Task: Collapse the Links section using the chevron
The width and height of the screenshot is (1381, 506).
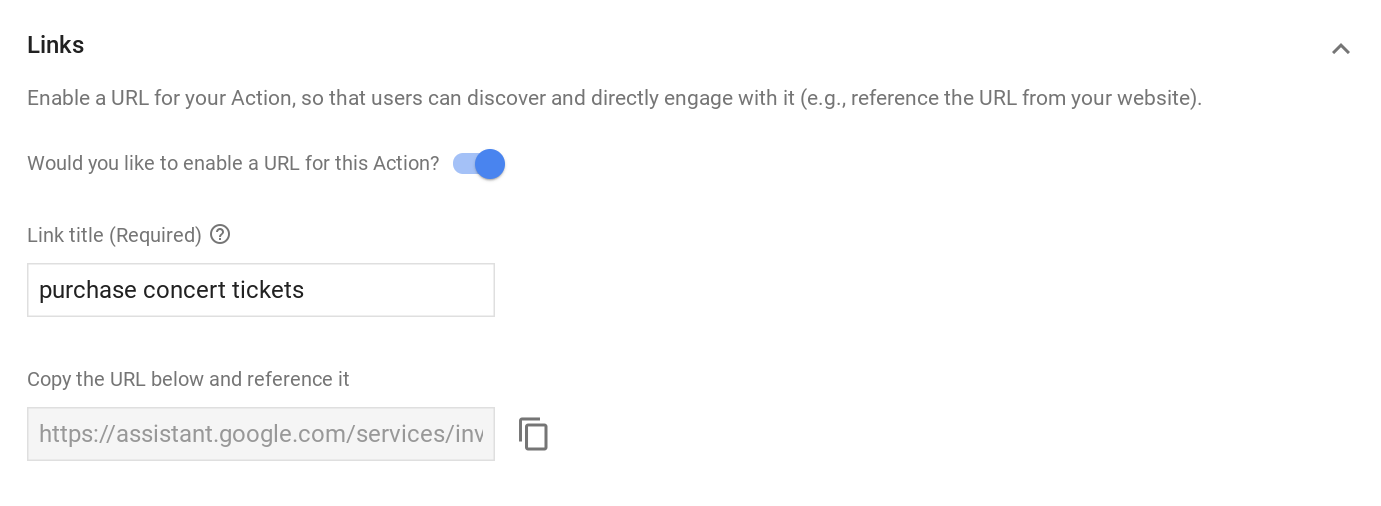Action: (x=1340, y=48)
